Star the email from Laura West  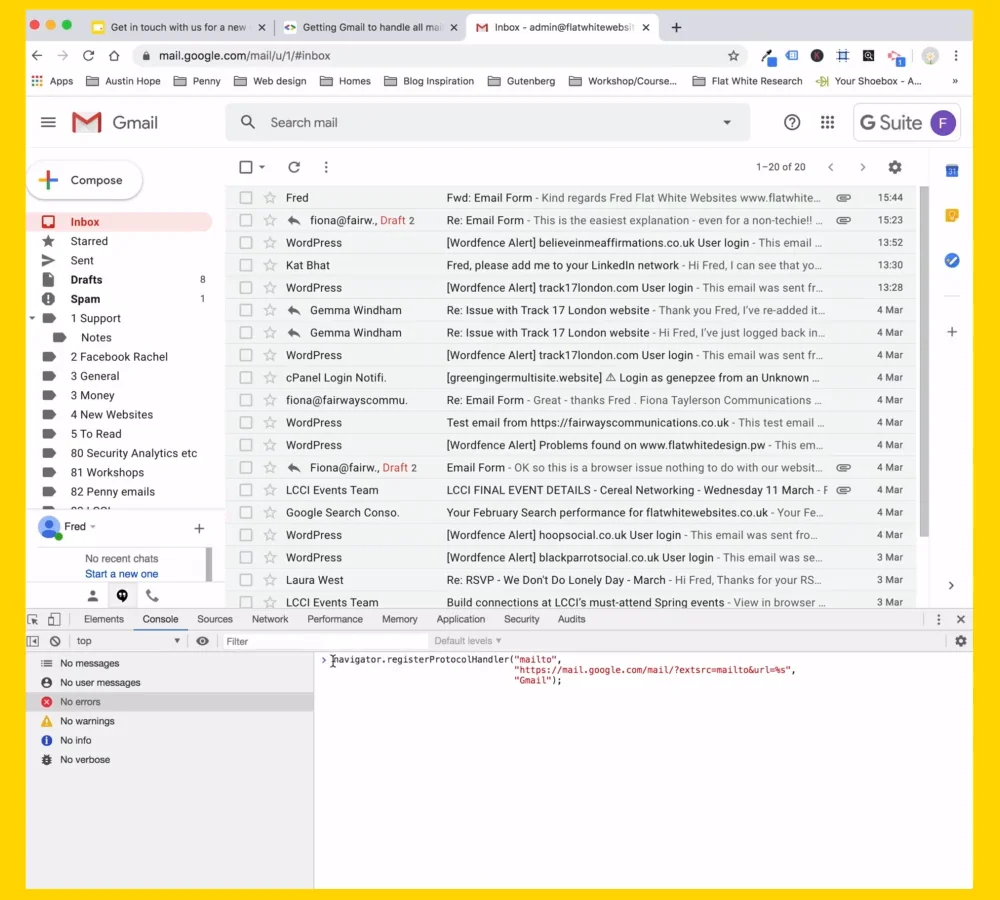[270, 580]
